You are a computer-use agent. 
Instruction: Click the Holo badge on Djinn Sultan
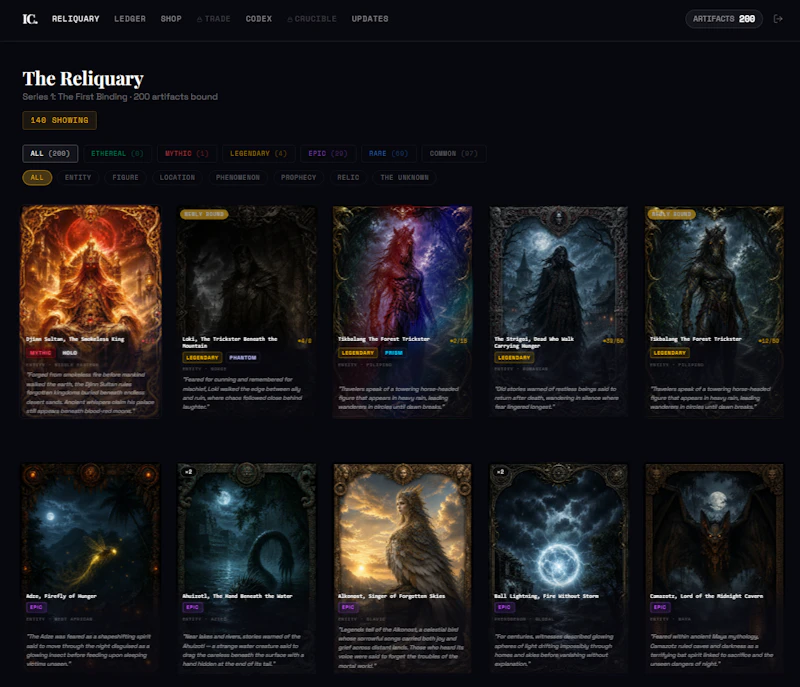[69, 353]
